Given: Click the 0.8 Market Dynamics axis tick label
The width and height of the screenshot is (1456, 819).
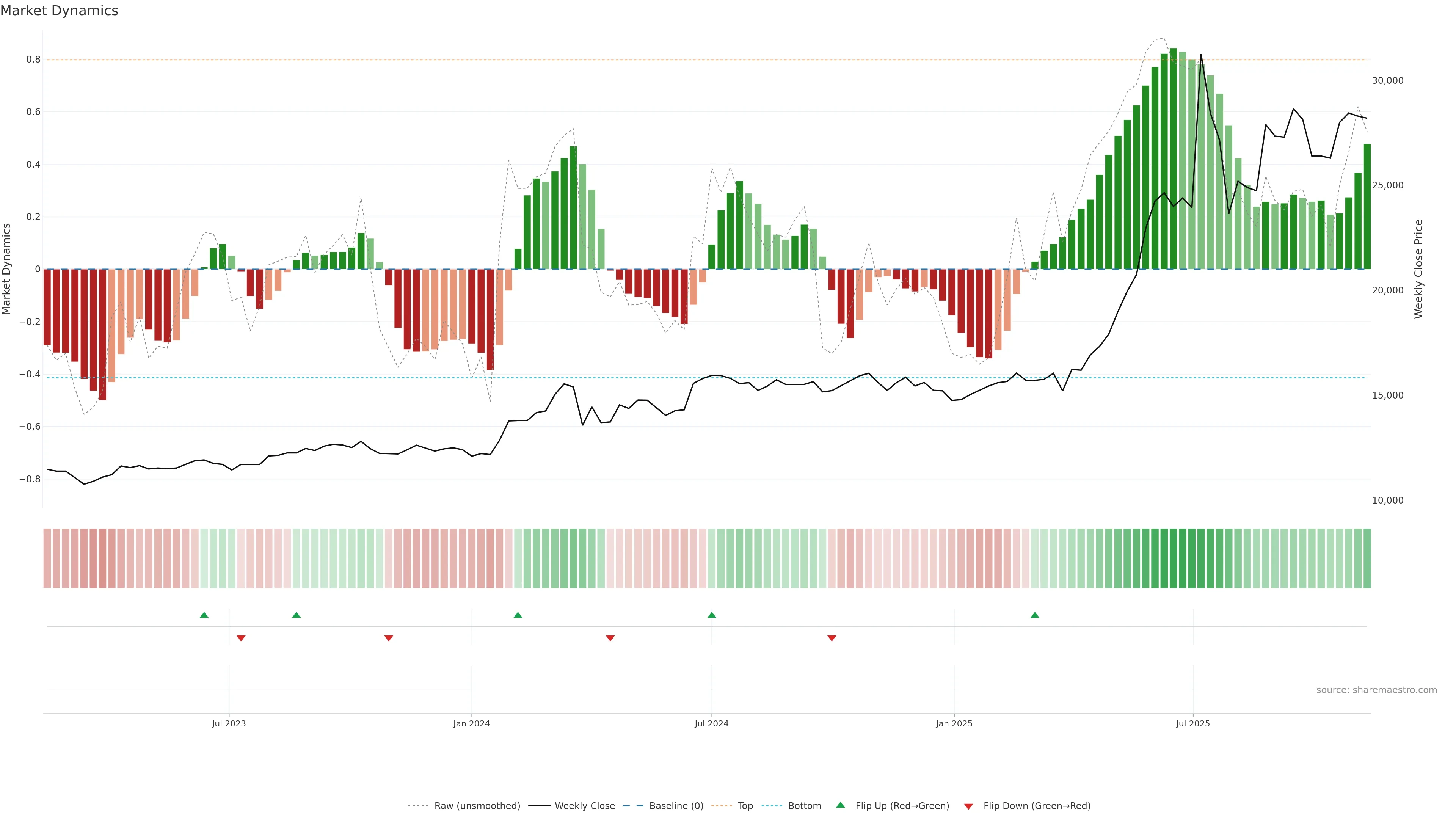Looking at the screenshot, I should point(33,60).
